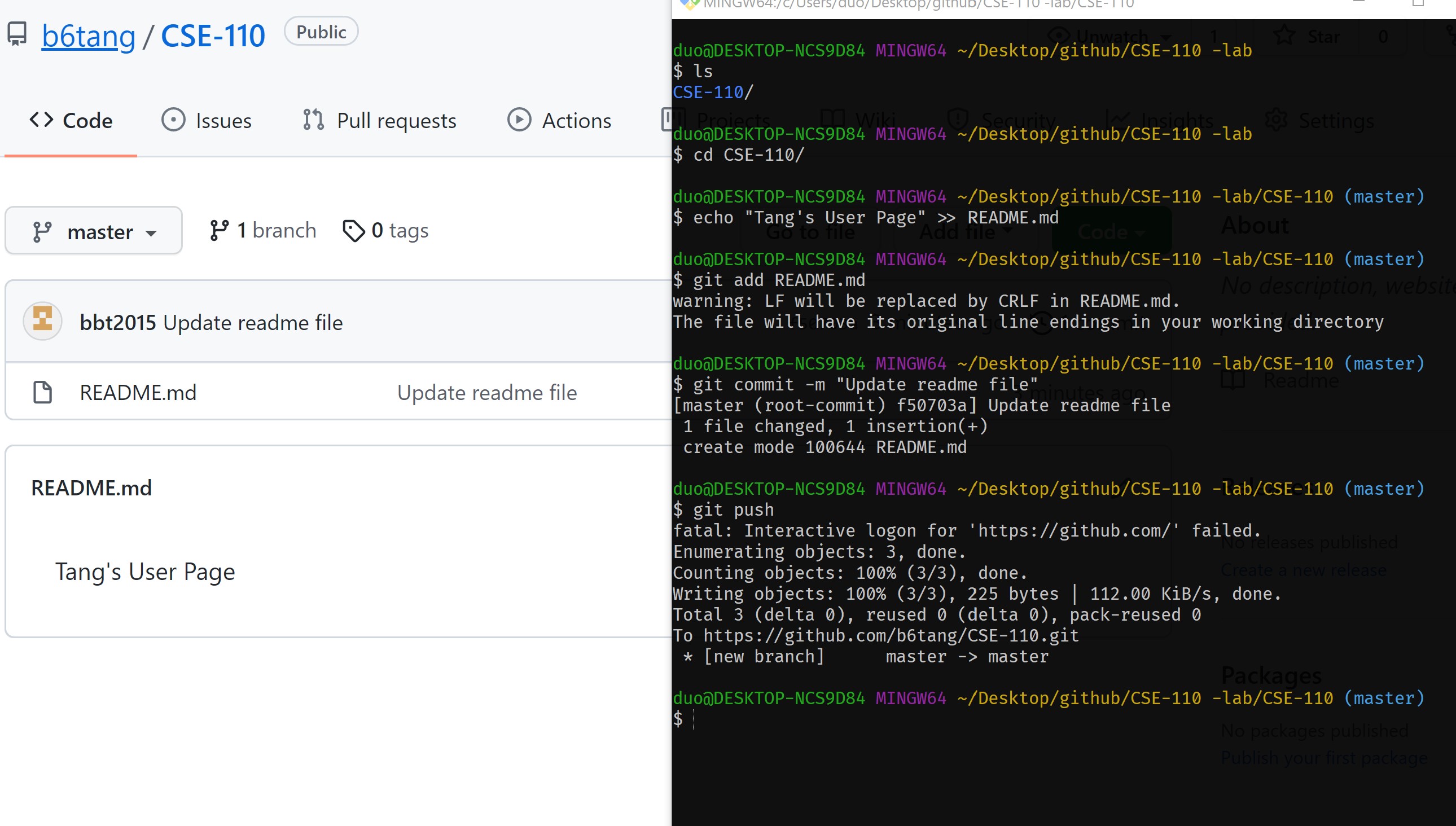Open the Issues tab
Viewport: 1456px width, 826px height.
tap(206, 120)
